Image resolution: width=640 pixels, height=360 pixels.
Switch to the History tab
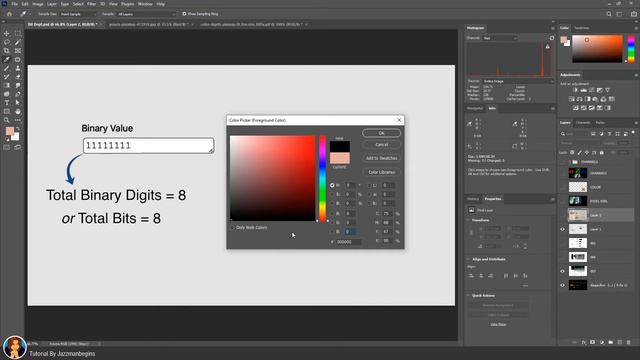[473, 199]
